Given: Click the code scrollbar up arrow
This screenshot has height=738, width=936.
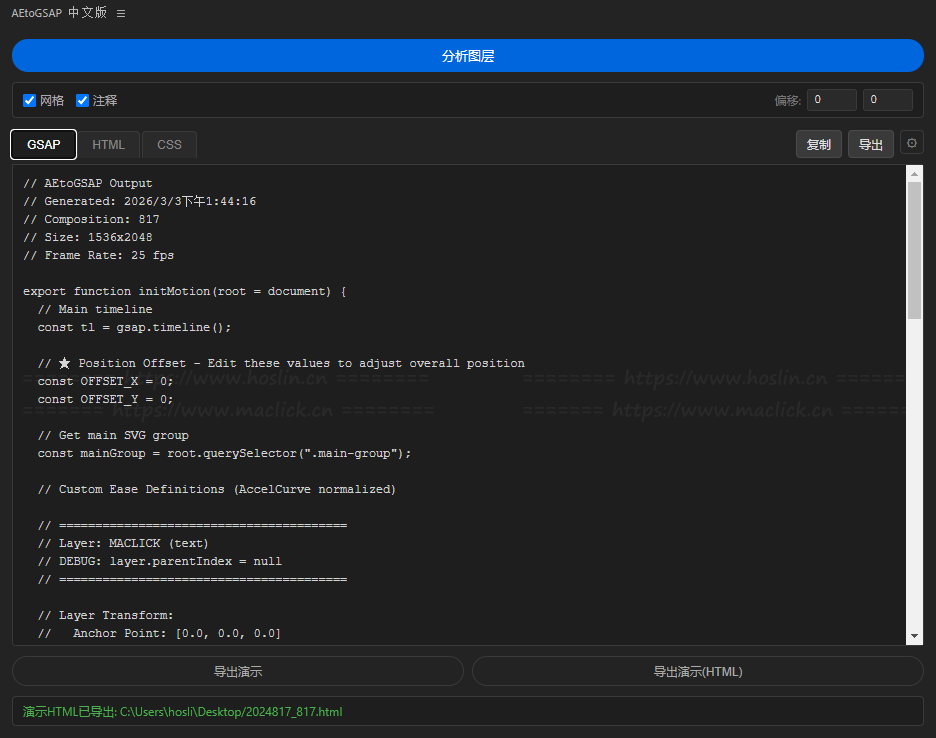Looking at the screenshot, I should 914,173.
